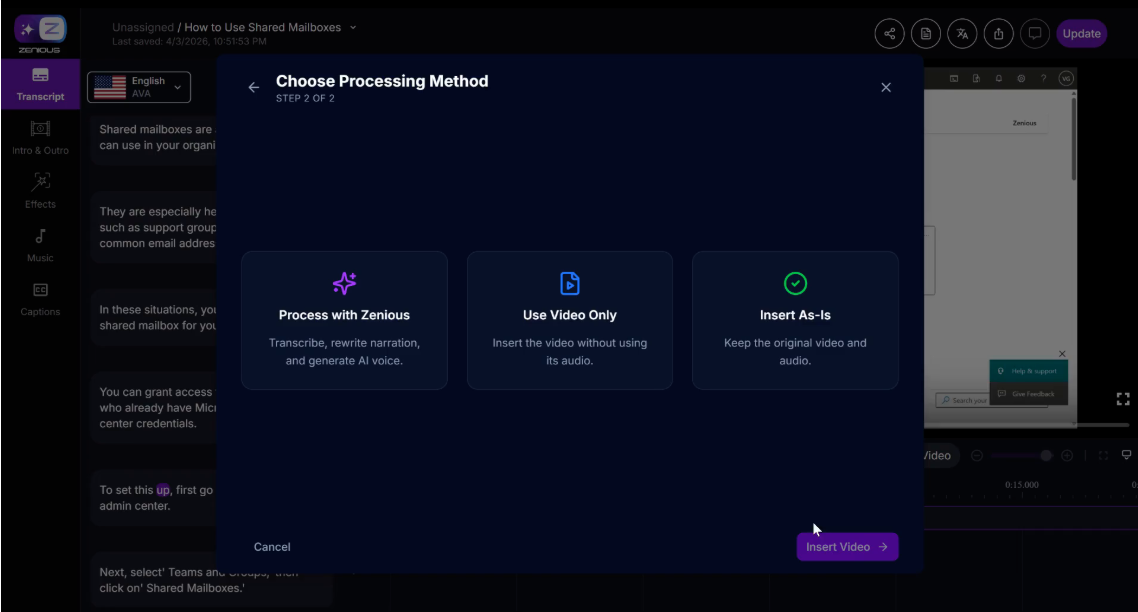Screen dimensions: 1138x612
Task: Switch to the Intro & Outro panel
Action: pyautogui.click(x=40, y=138)
